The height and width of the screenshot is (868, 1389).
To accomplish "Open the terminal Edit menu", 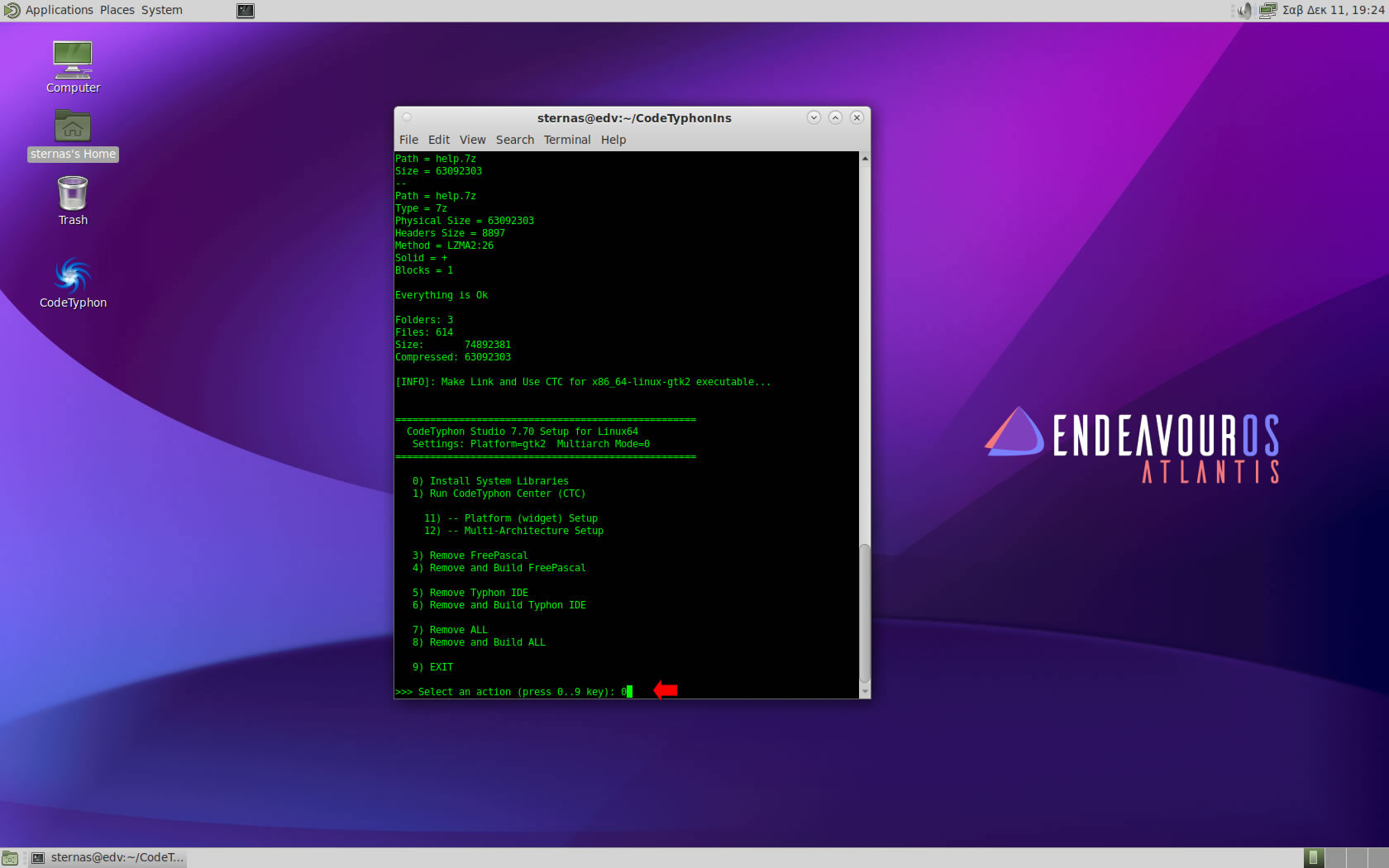I will click(x=439, y=140).
